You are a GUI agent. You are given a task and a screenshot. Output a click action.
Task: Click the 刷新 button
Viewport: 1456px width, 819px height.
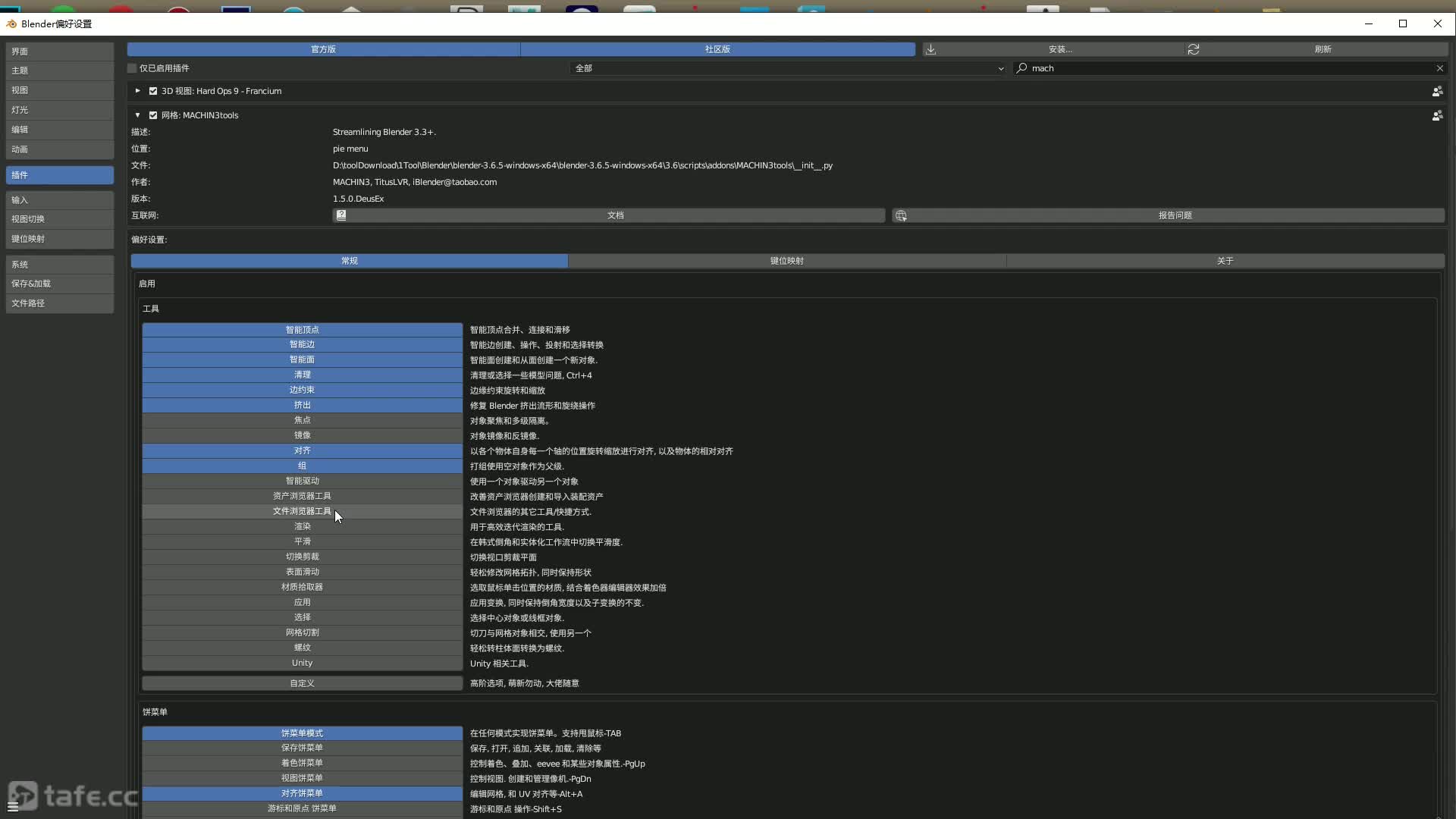1316,49
